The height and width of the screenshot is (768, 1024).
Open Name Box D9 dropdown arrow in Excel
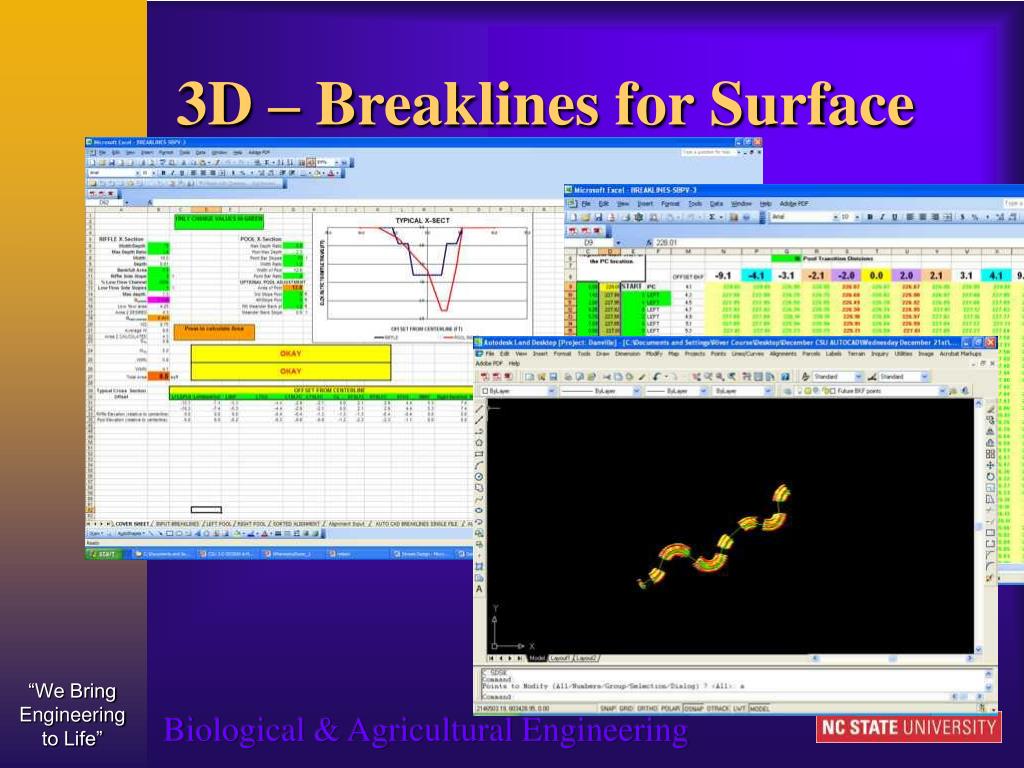click(x=618, y=243)
